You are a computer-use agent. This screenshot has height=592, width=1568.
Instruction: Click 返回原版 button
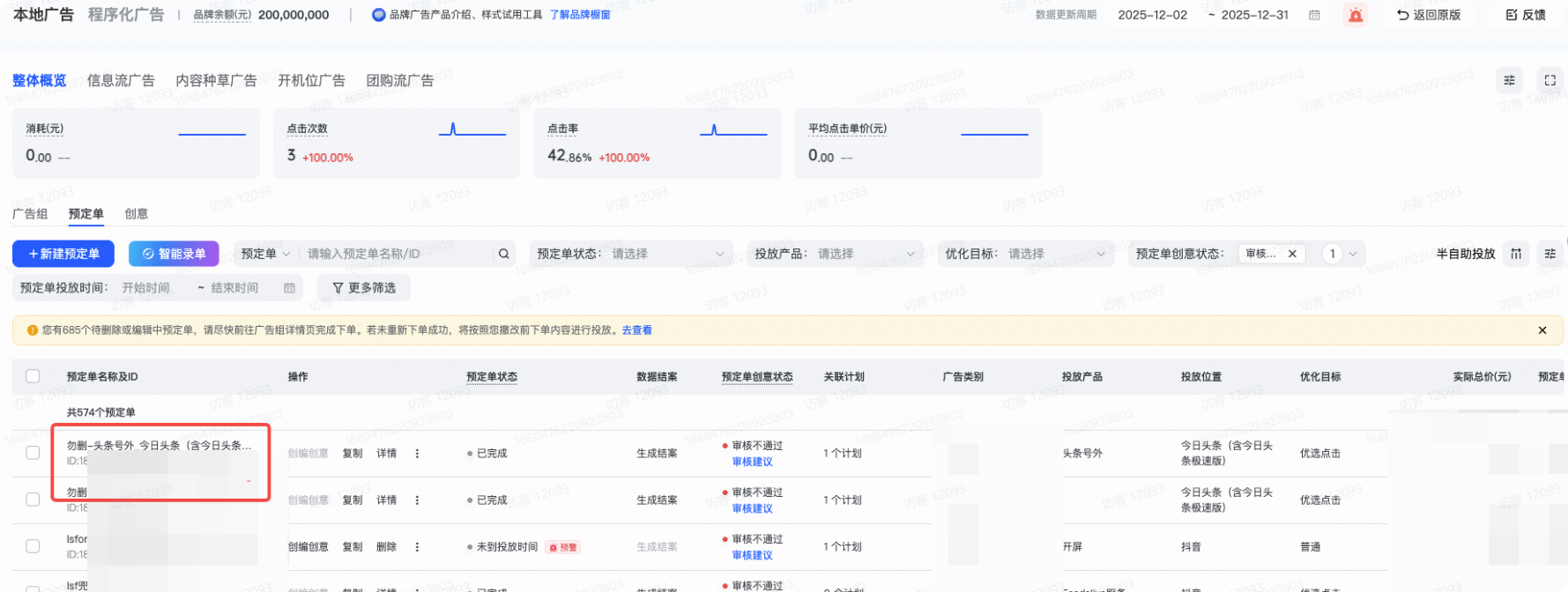[1429, 15]
